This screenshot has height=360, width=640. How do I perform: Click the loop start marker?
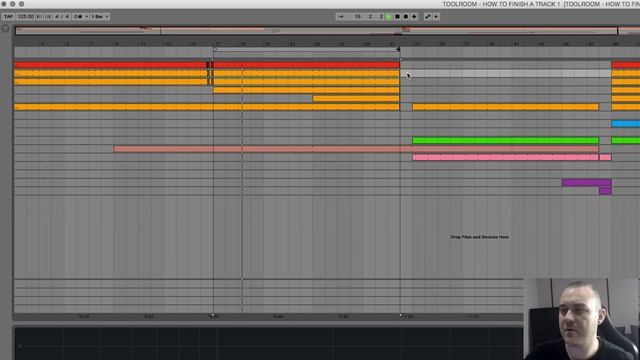click(215, 49)
